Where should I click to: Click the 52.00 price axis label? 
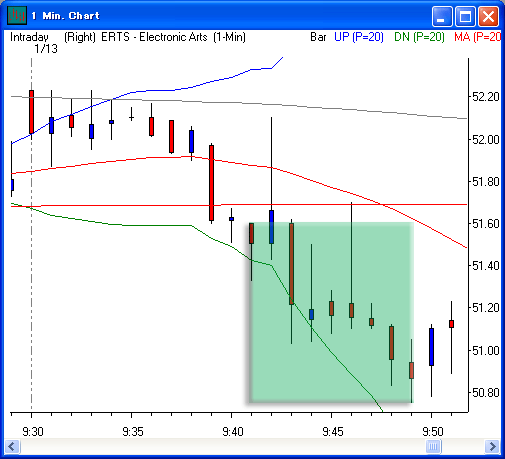tap(485, 139)
